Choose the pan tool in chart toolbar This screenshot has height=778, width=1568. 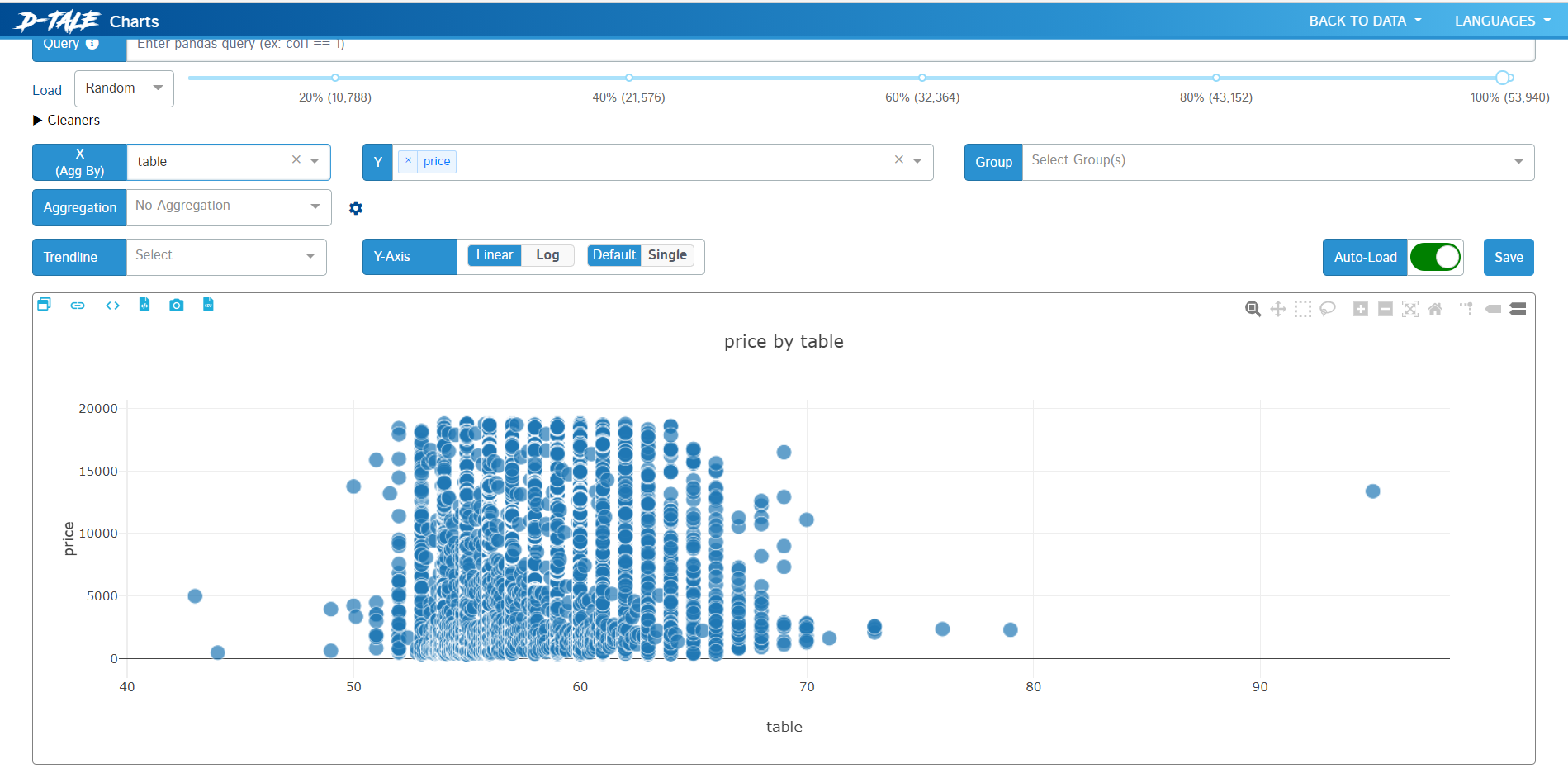pyautogui.click(x=1278, y=309)
